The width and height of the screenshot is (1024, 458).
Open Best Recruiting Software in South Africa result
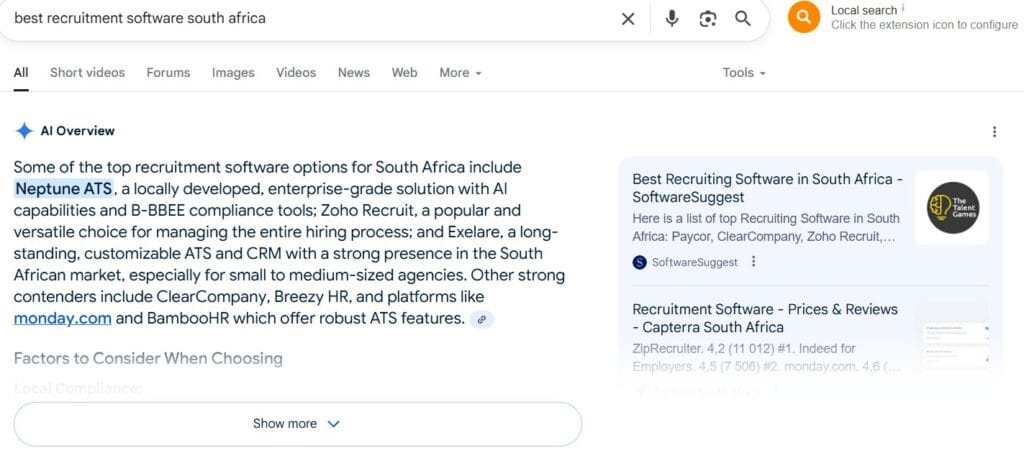(x=767, y=188)
